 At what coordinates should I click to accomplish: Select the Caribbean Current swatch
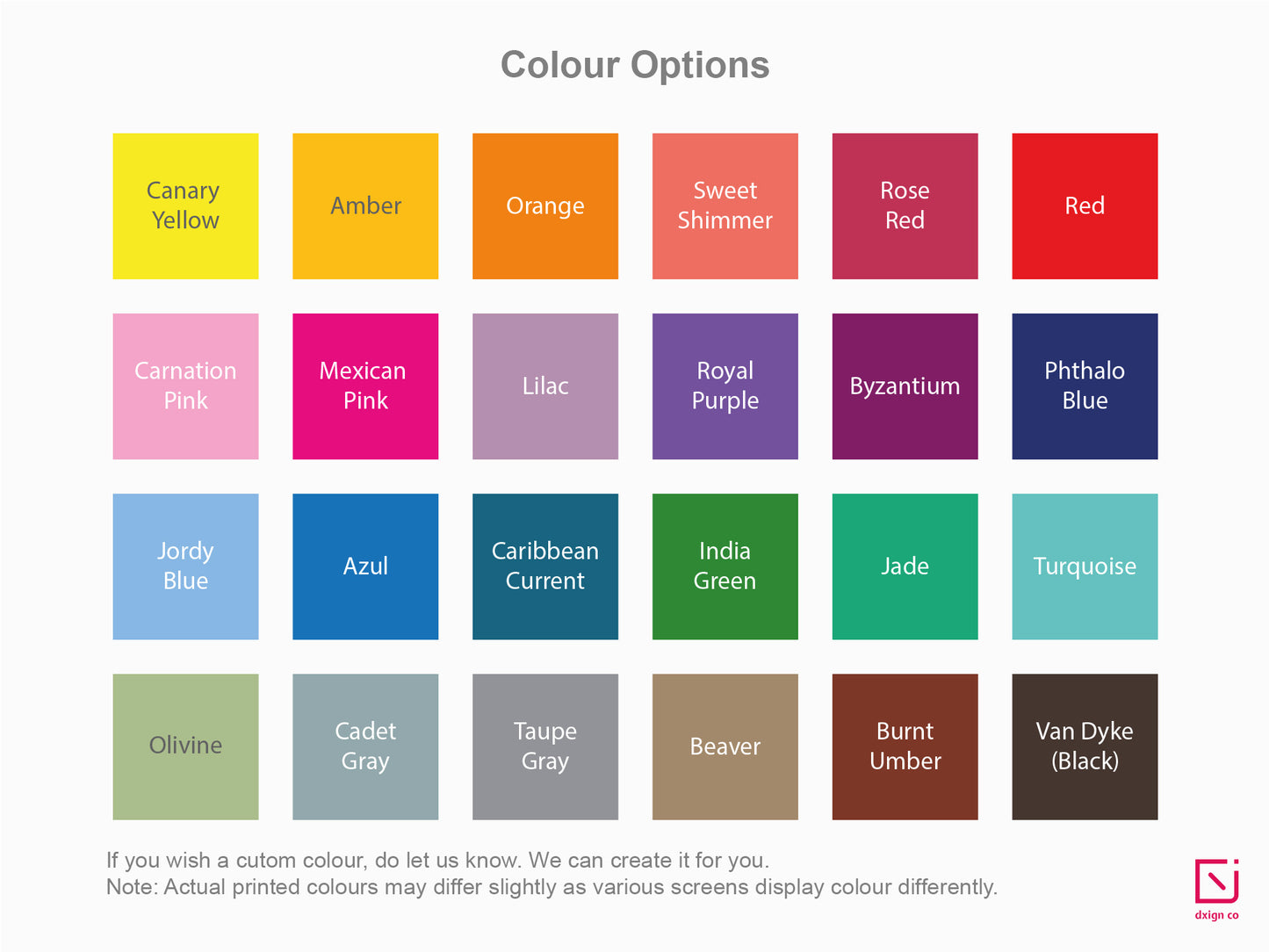[x=545, y=566]
